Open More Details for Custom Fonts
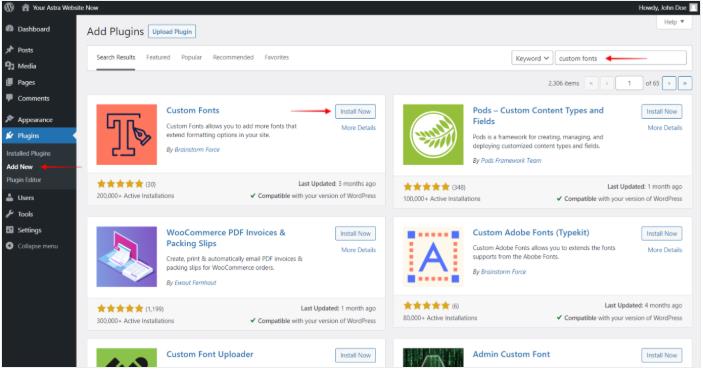 [359, 128]
